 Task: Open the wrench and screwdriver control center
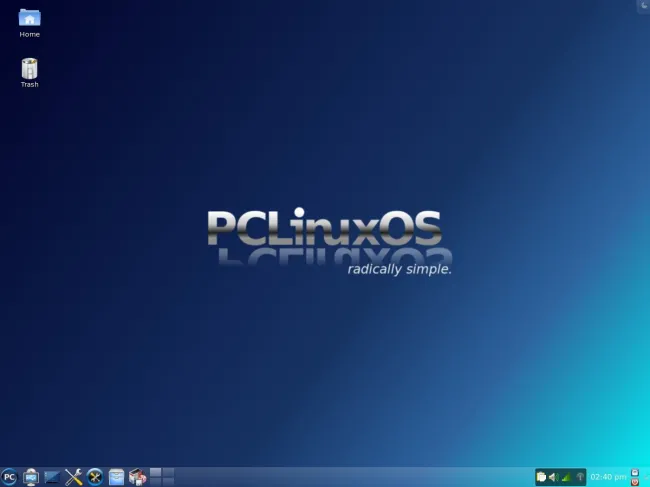[x=73, y=477]
